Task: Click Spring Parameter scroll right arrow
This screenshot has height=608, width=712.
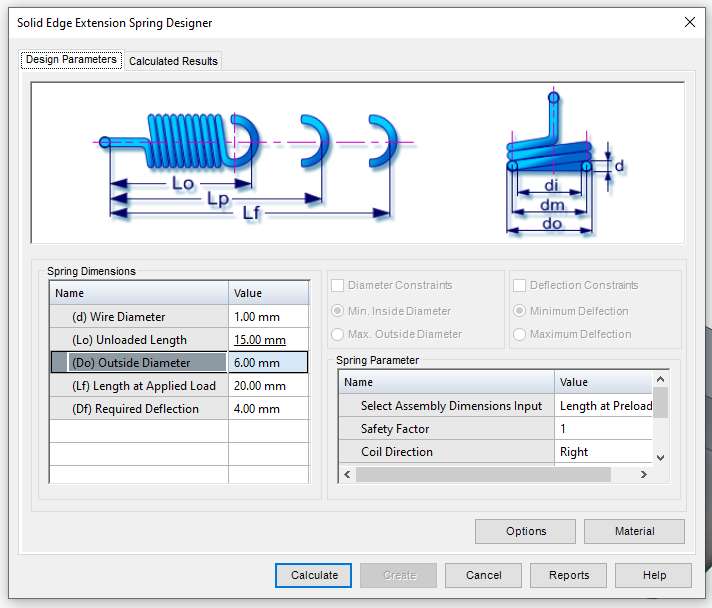Action: [643, 474]
